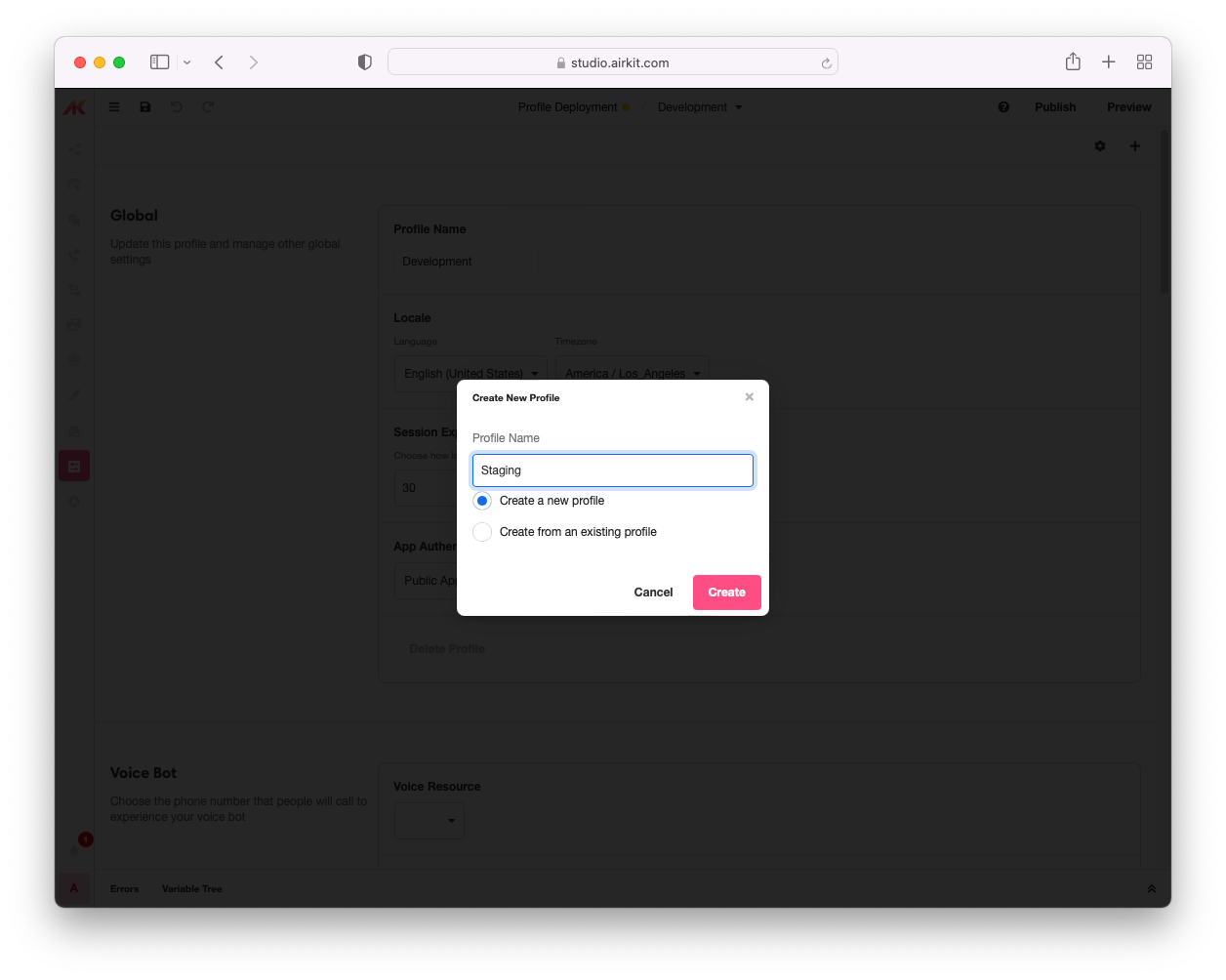Click the Publish button
Viewport: 1226px width, 980px height.
pyautogui.click(x=1055, y=107)
